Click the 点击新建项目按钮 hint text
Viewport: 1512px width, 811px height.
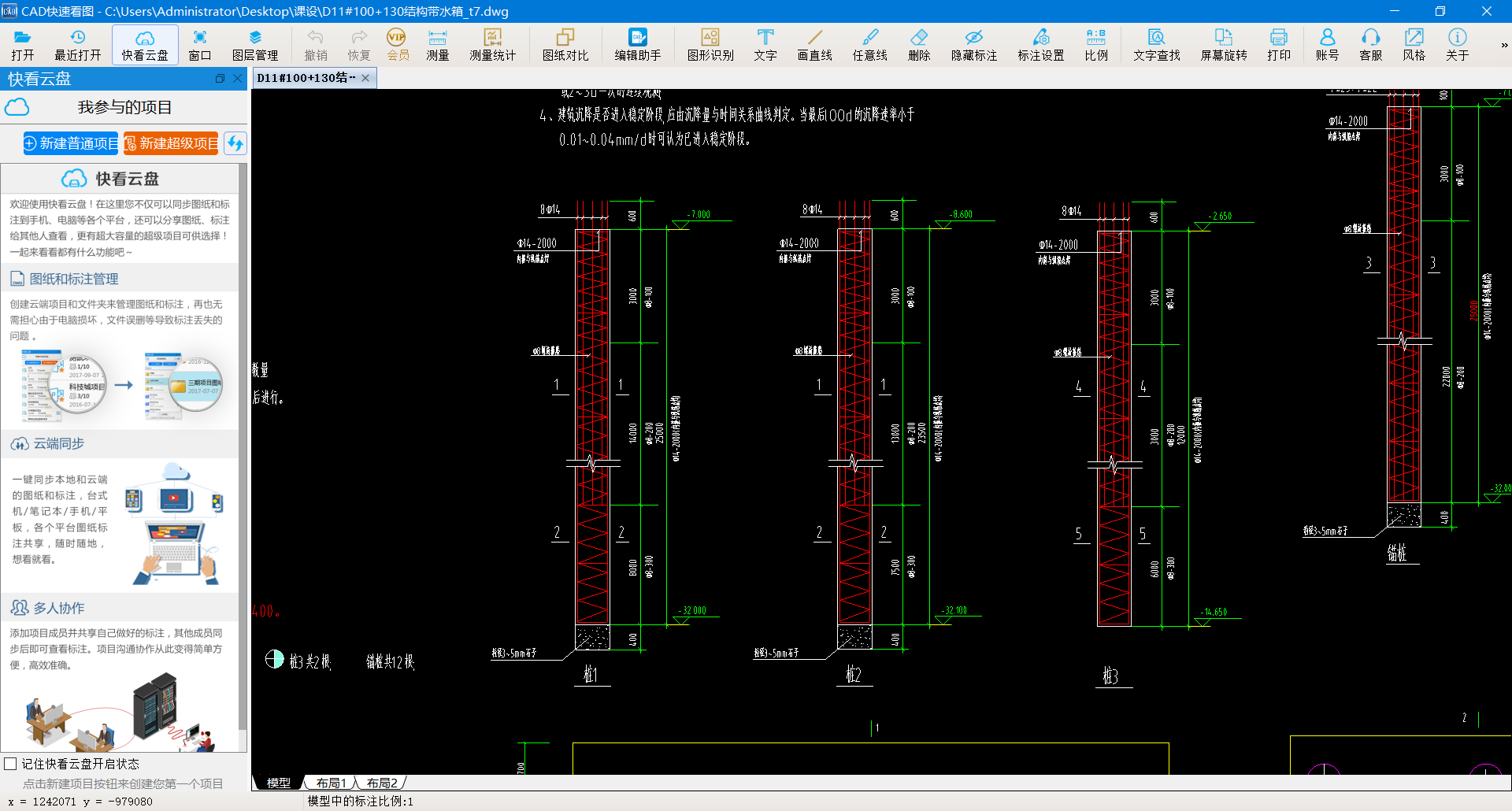click(x=122, y=783)
